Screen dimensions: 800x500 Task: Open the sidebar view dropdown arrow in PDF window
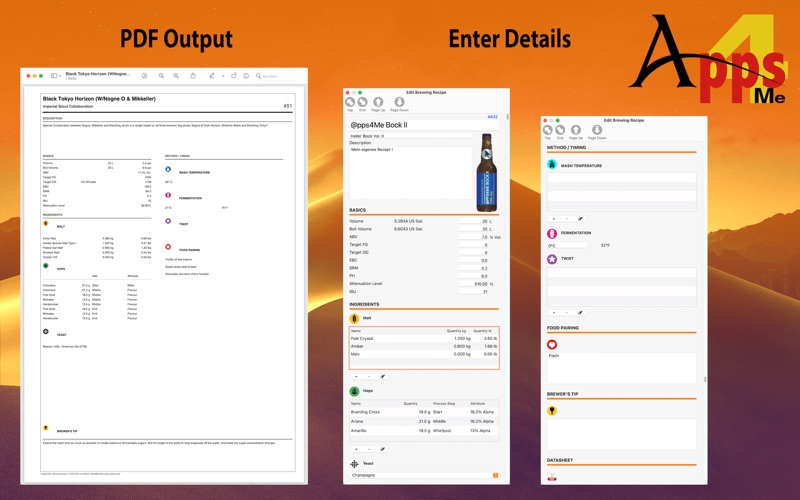point(60,76)
